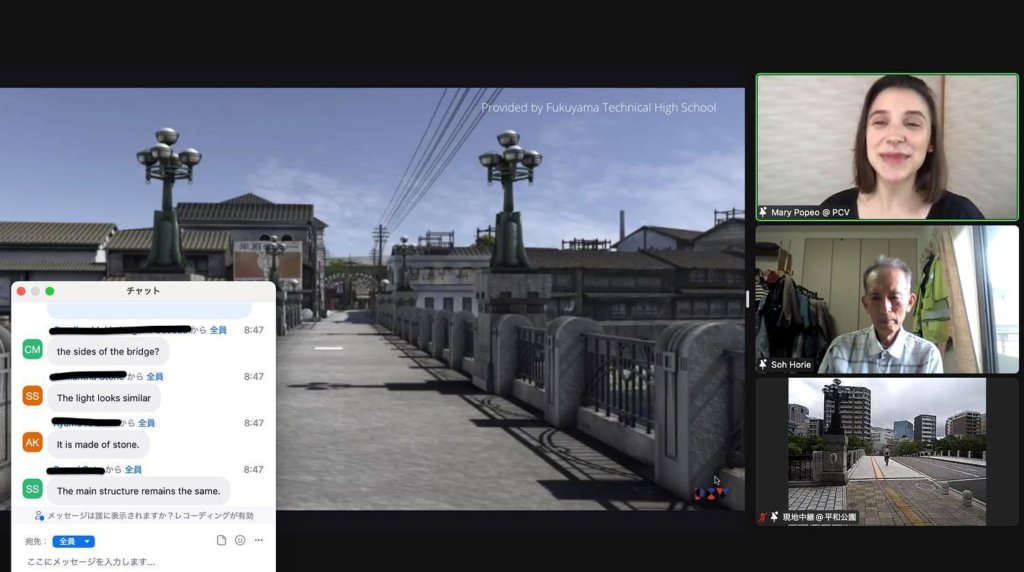Open the emoji picker in chat

240,540
